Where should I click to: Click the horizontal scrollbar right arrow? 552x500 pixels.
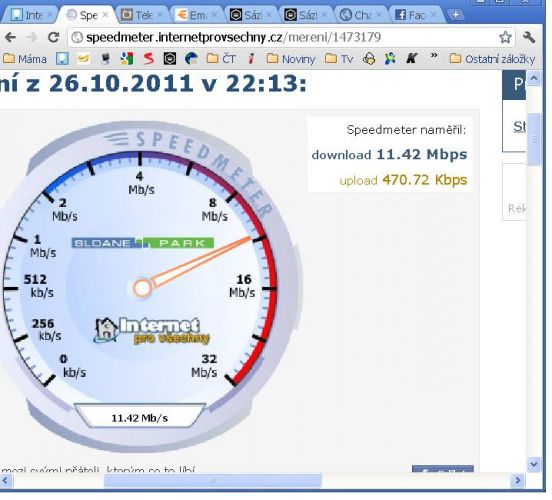click(x=518, y=480)
